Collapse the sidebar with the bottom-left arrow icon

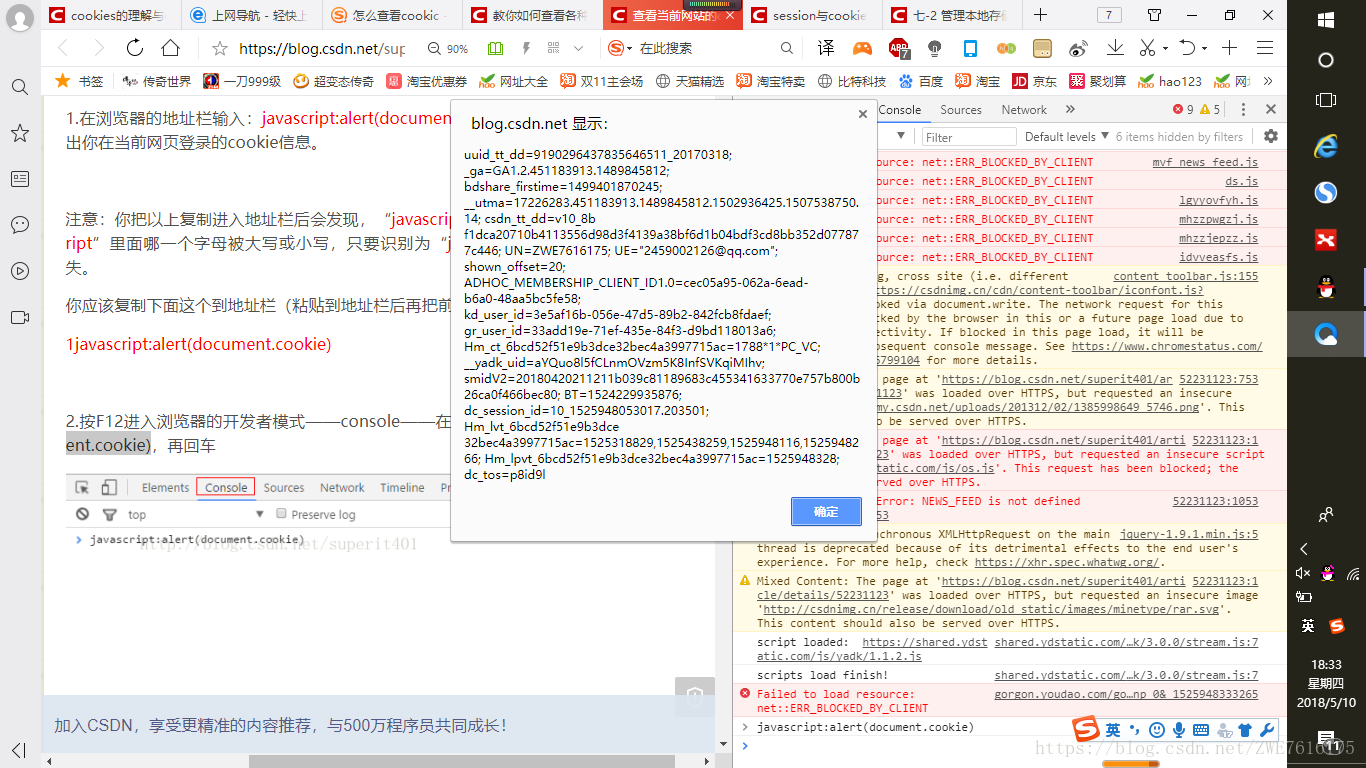(19, 750)
